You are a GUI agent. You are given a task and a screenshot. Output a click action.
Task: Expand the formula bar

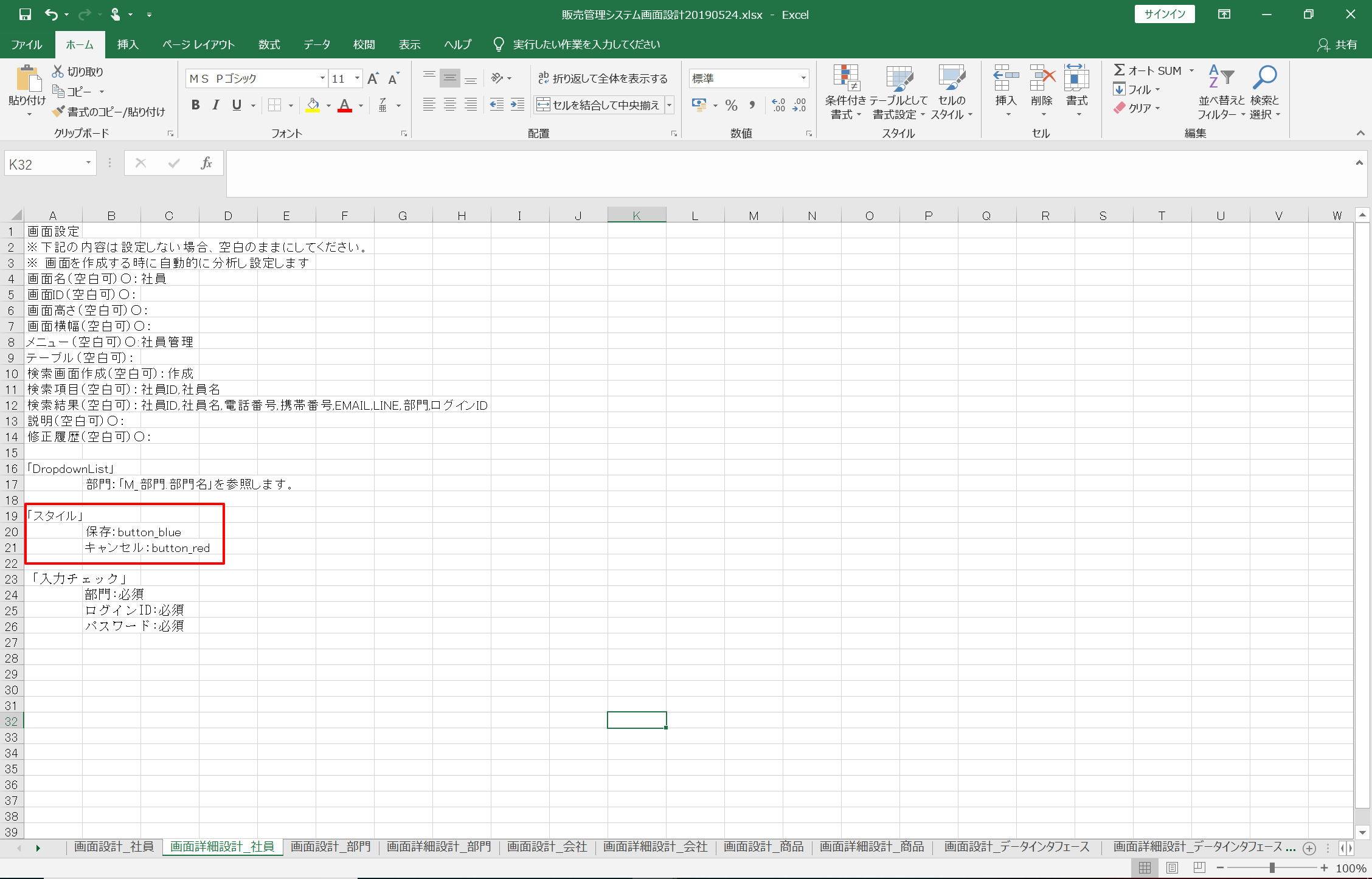pos(1359,163)
